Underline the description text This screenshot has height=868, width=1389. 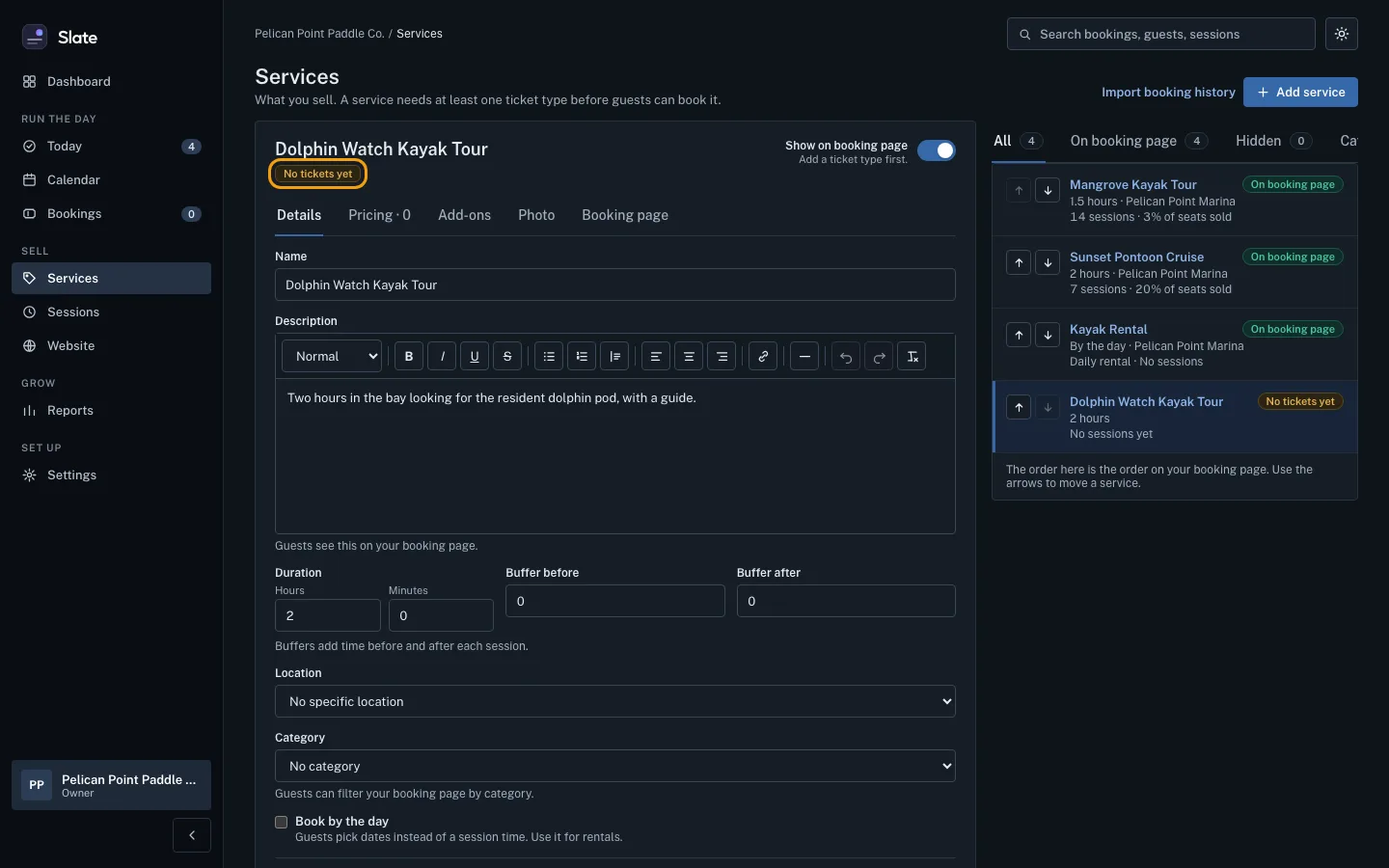point(475,357)
